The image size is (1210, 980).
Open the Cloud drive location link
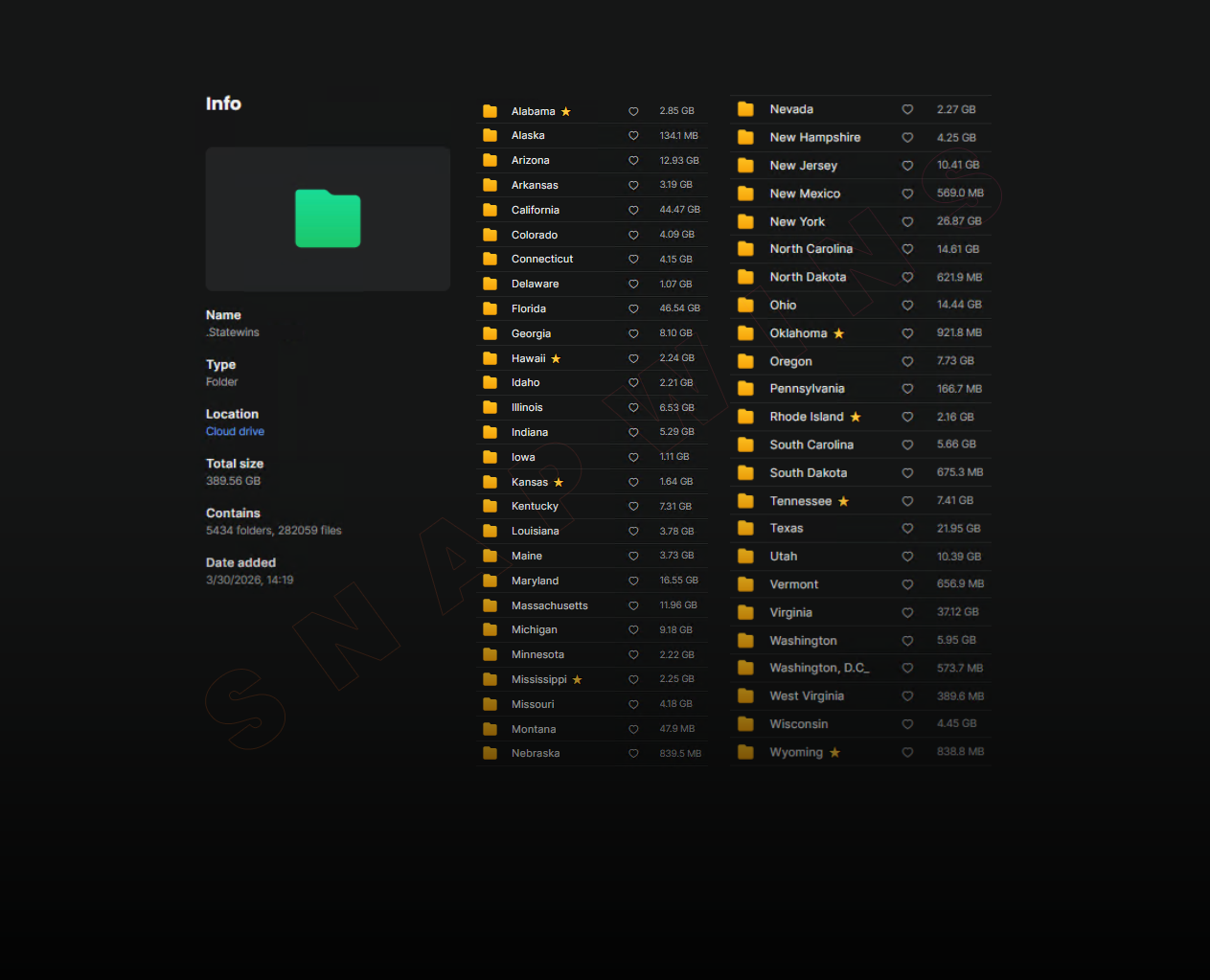pyautogui.click(x=235, y=432)
